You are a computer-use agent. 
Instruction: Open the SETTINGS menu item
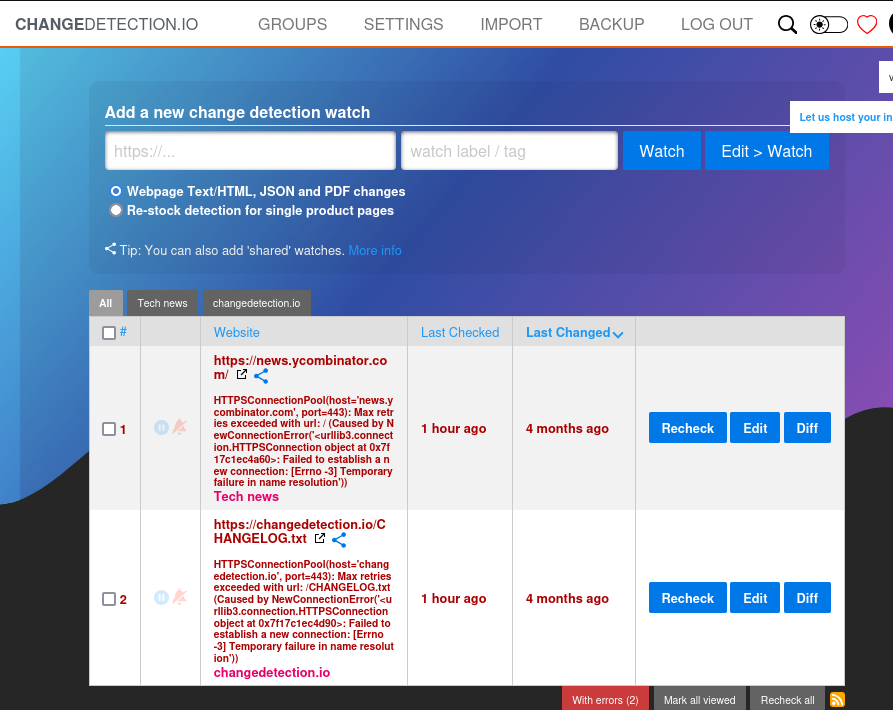[403, 24]
